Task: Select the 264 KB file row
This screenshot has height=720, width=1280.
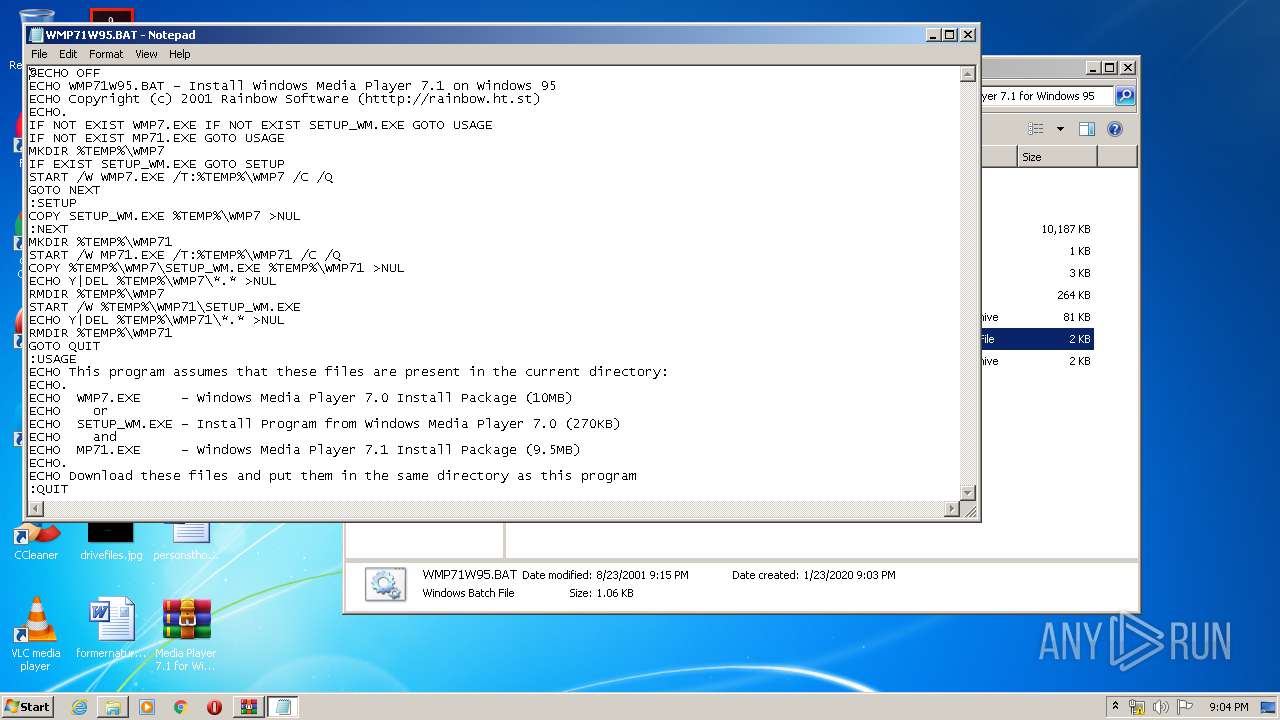Action: point(1037,295)
